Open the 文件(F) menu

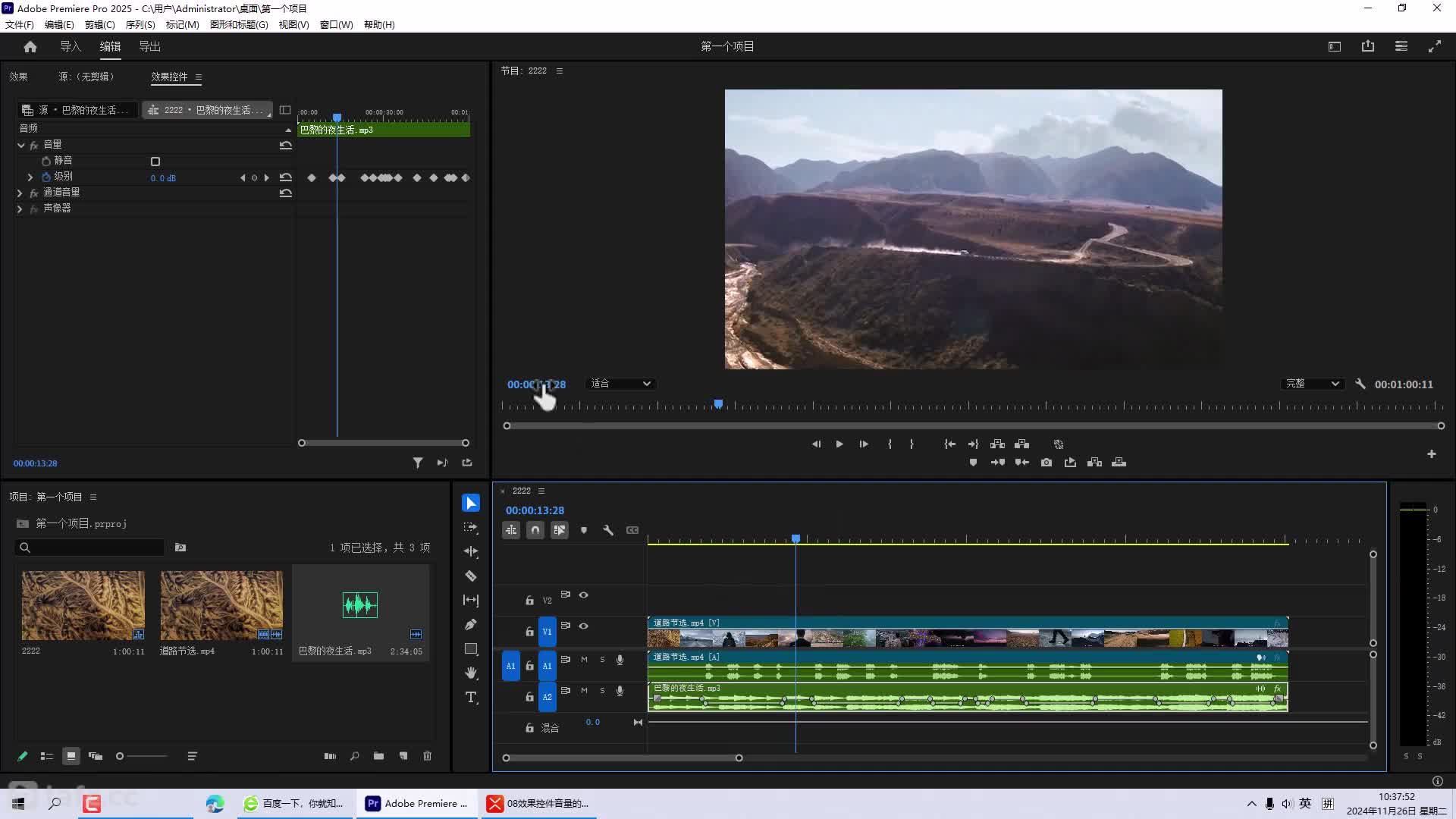(20, 24)
